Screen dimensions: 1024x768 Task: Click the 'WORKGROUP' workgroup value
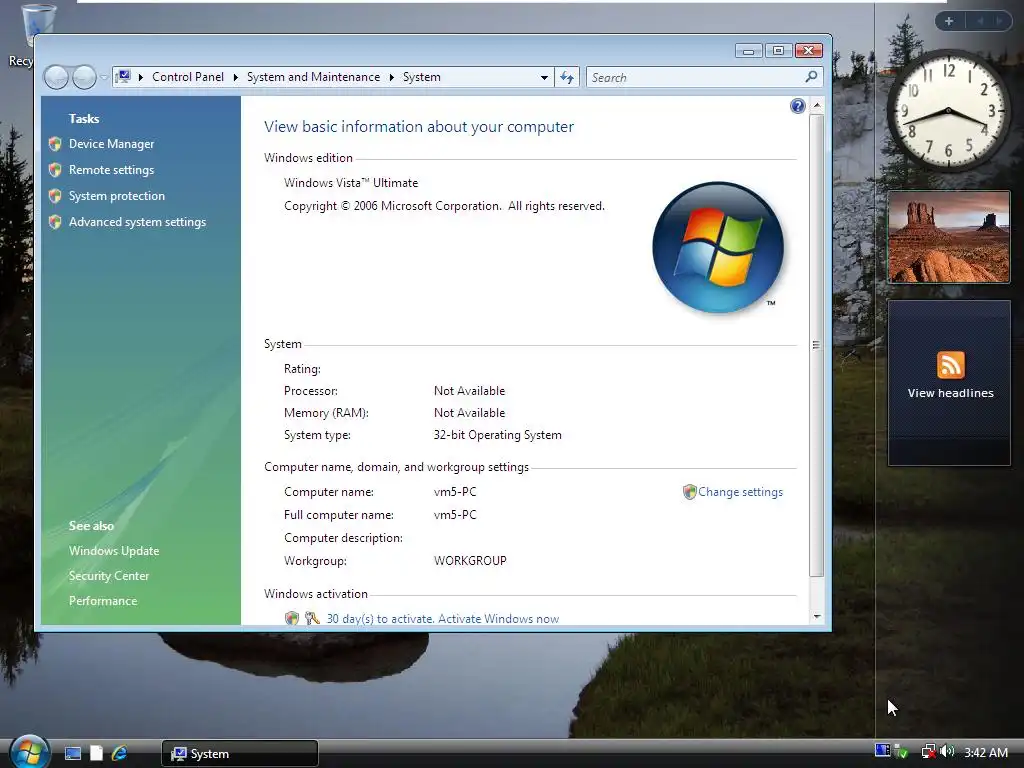pos(470,560)
